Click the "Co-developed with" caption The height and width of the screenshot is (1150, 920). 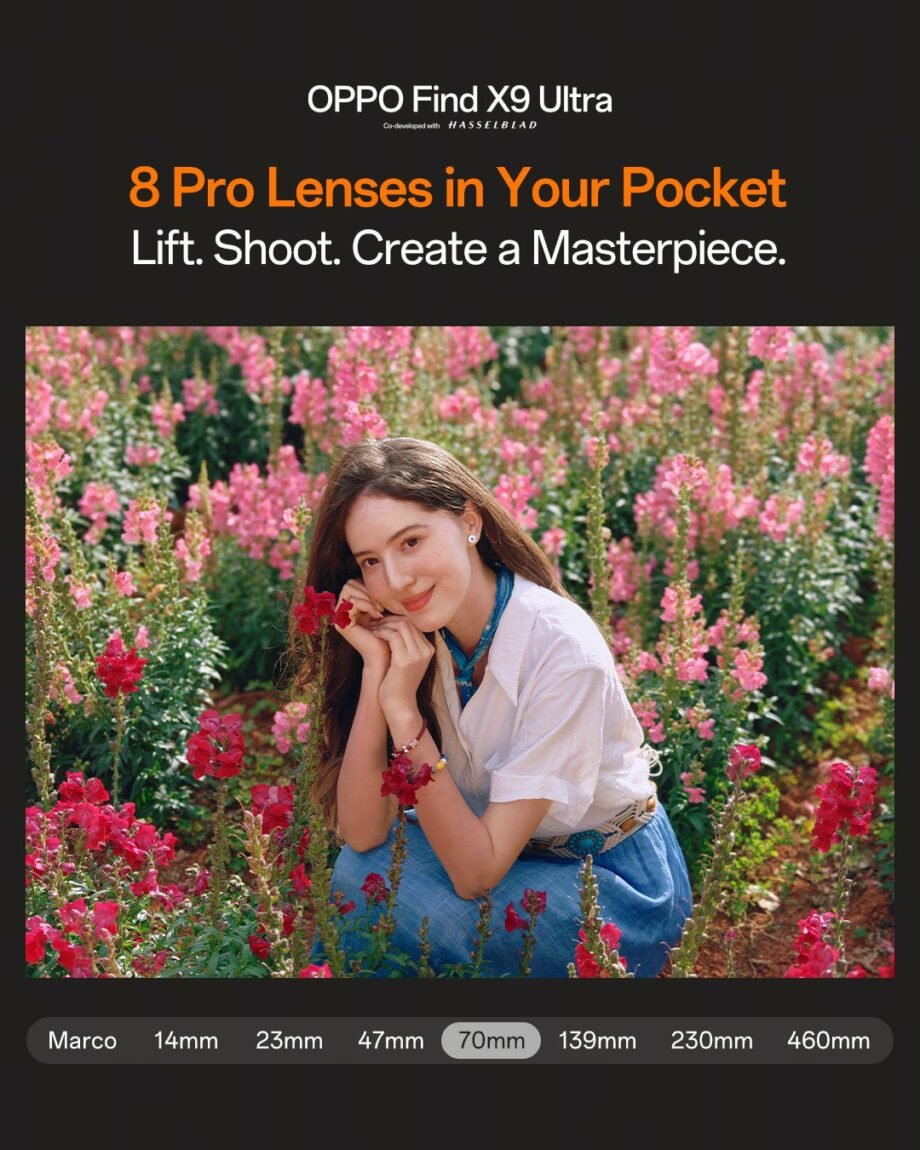pos(412,126)
